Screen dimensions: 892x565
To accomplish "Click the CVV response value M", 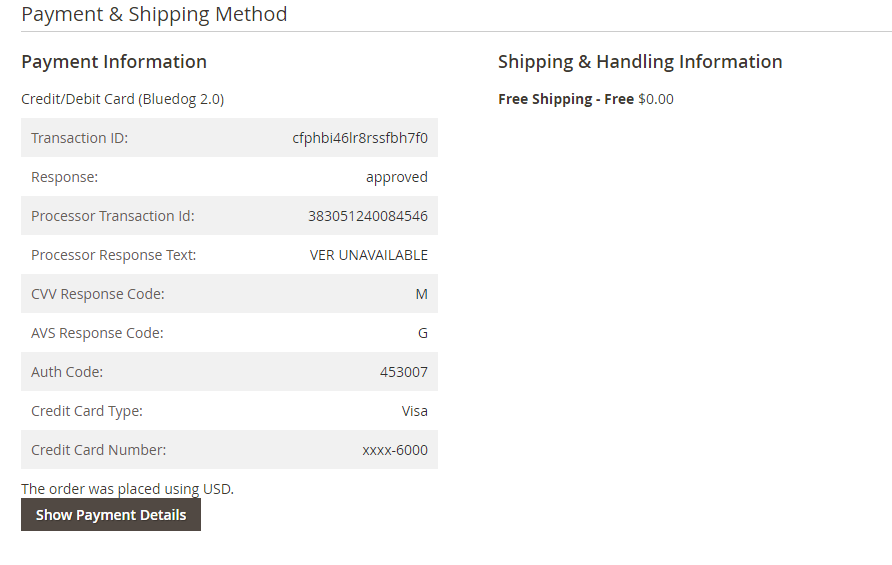I will [422, 294].
